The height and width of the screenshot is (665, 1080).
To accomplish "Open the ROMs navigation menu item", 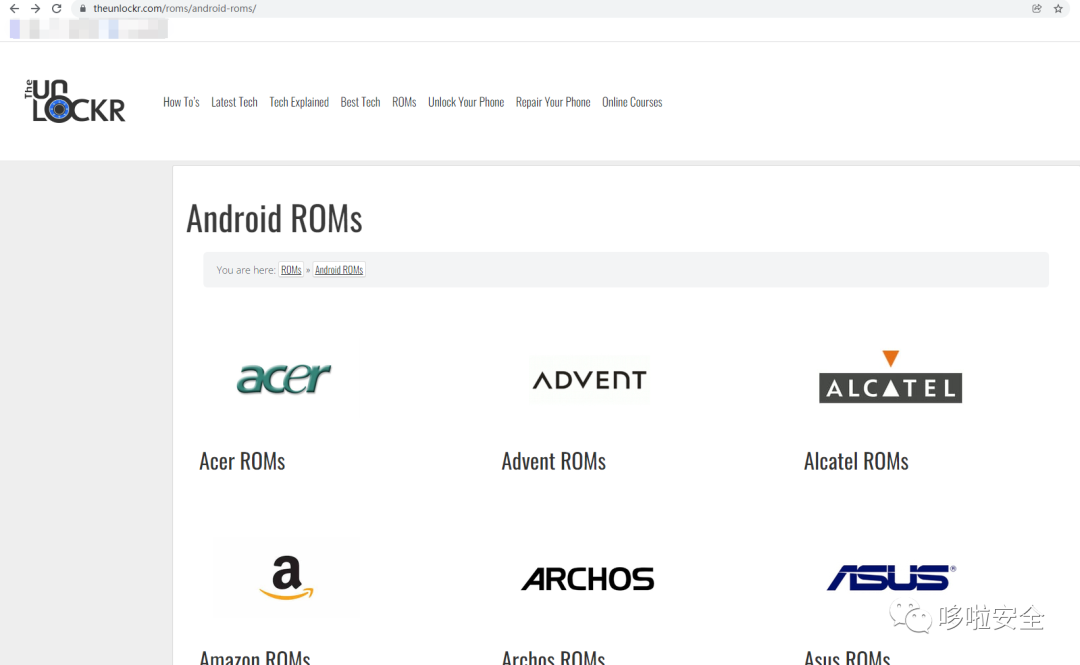I will pos(404,102).
